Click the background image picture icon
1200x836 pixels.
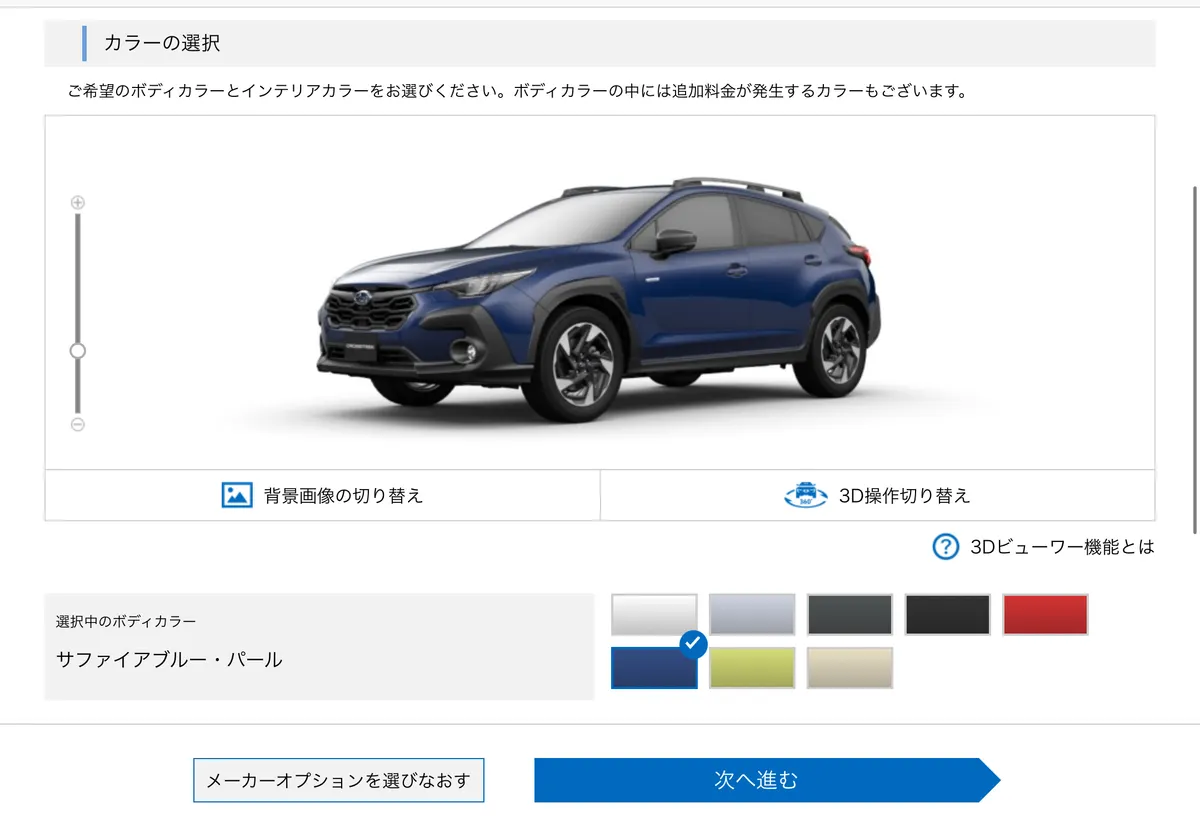click(237, 495)
